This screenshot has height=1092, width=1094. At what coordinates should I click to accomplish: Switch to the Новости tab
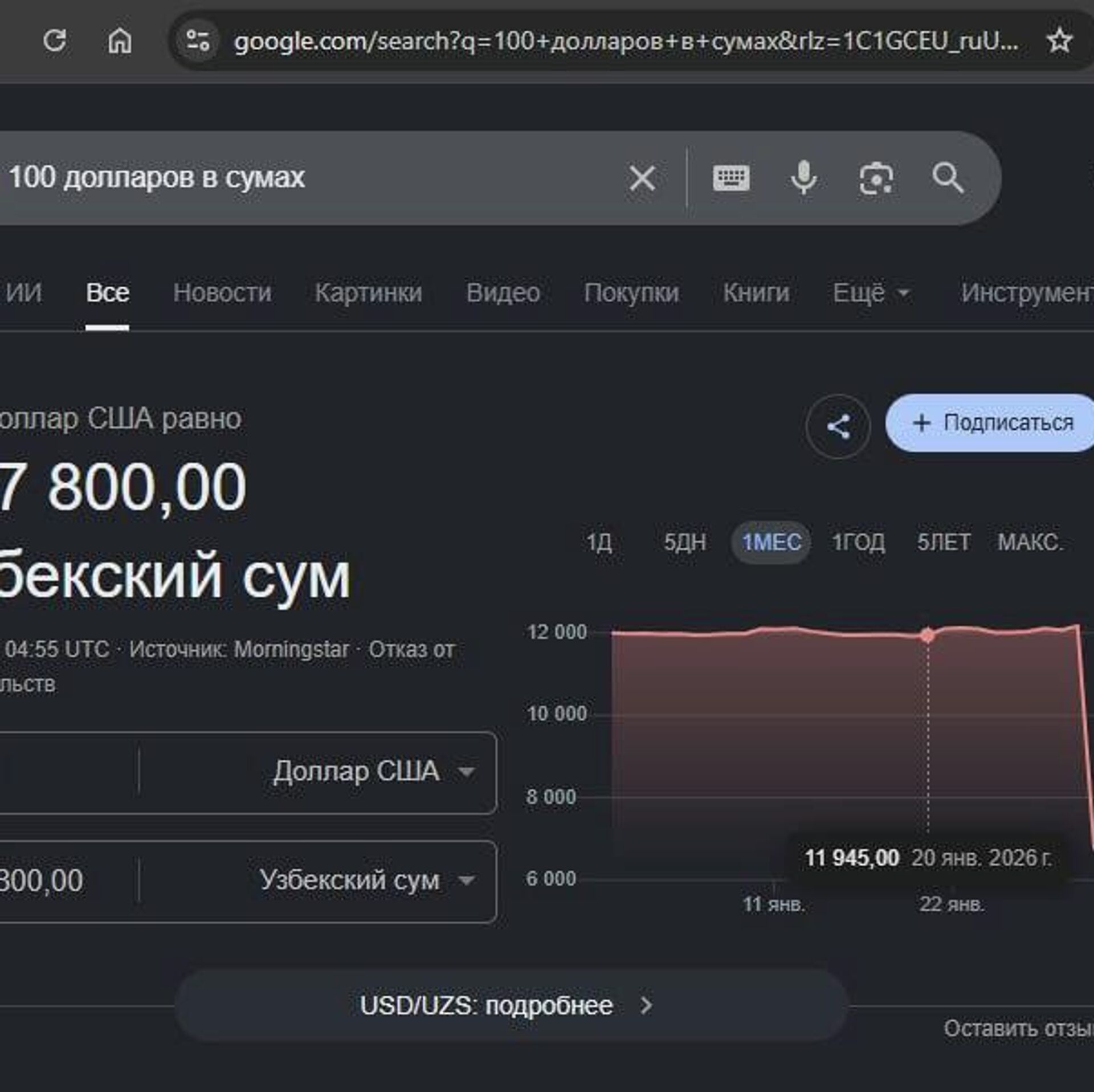(222, 293)
